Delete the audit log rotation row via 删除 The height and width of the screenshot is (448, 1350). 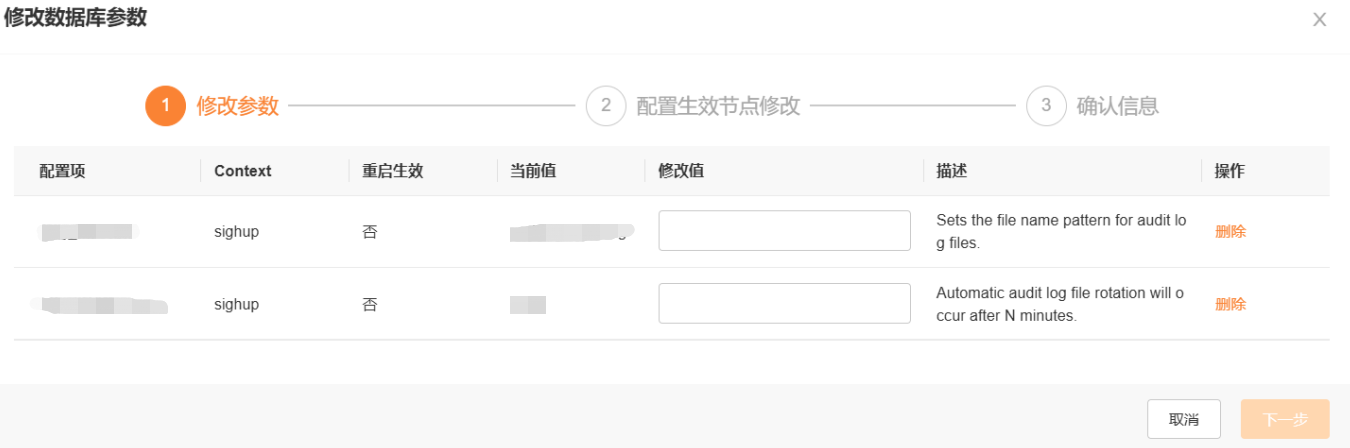click(x=1230, y=304)
